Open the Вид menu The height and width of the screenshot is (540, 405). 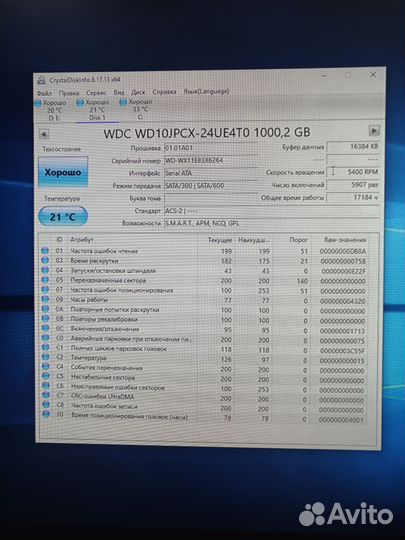click(119, 92)
